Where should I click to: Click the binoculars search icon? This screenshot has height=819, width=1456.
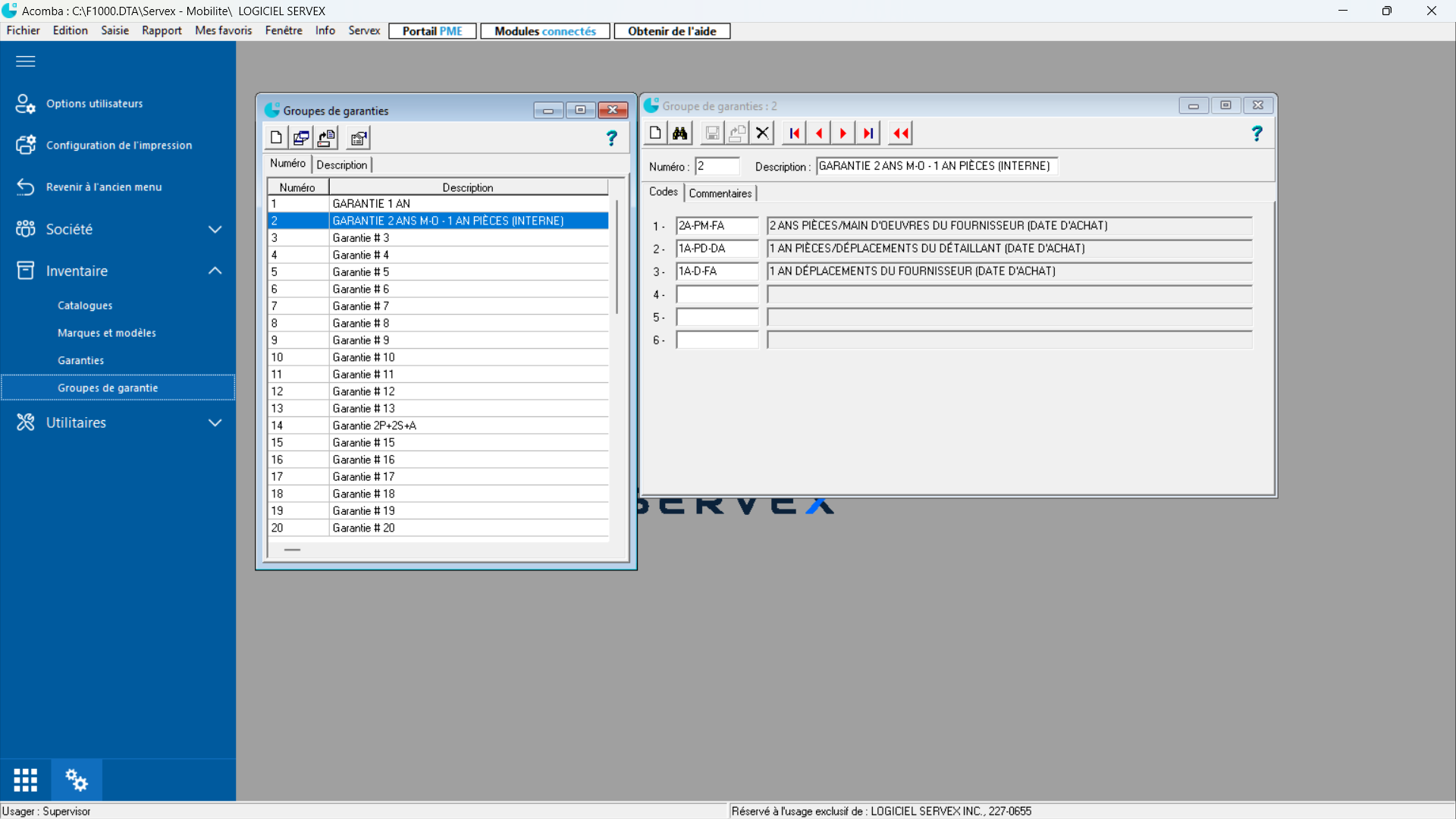click(x=680, y=133)
